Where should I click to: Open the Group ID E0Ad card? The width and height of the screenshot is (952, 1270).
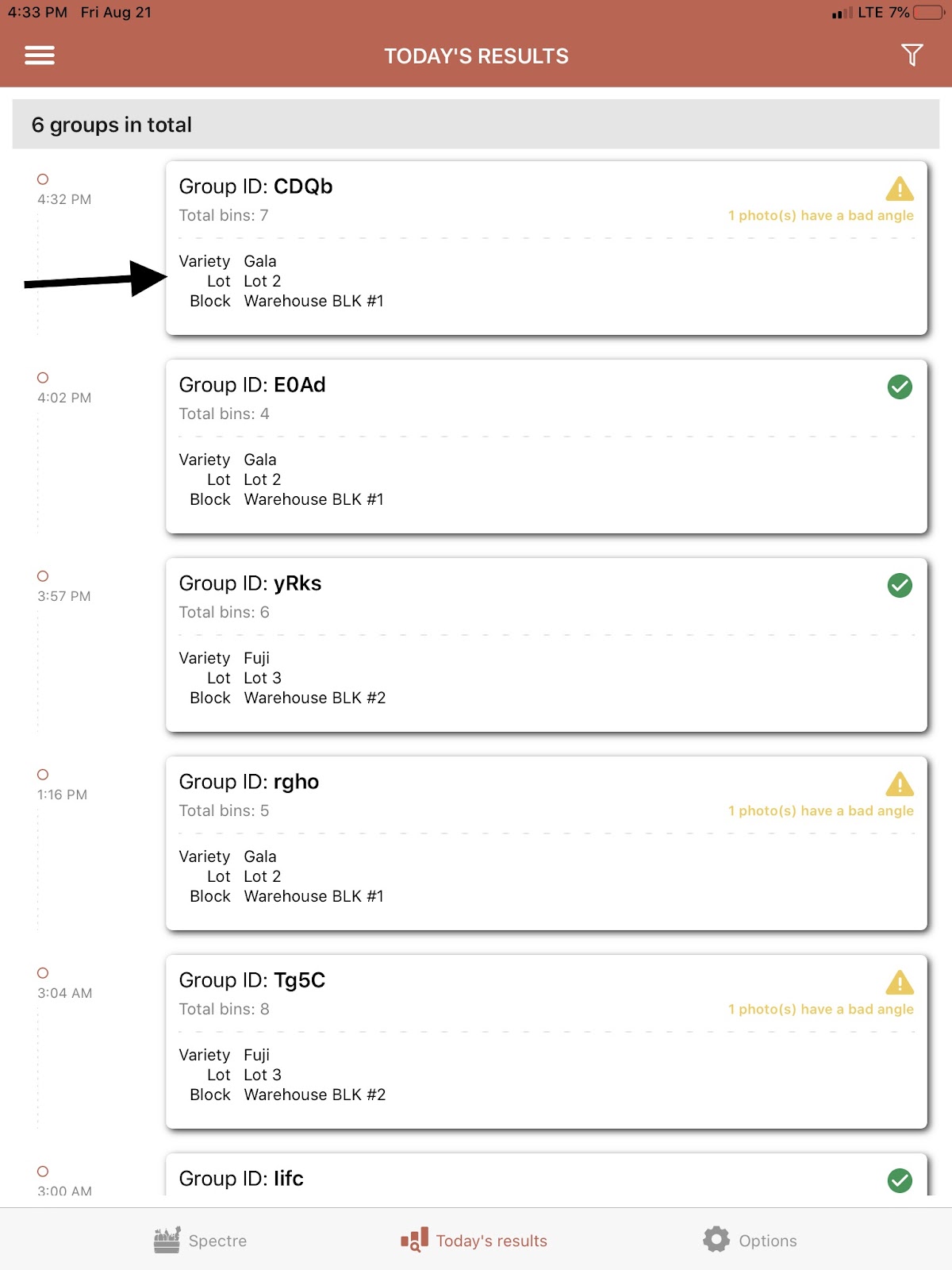[546, 446]
